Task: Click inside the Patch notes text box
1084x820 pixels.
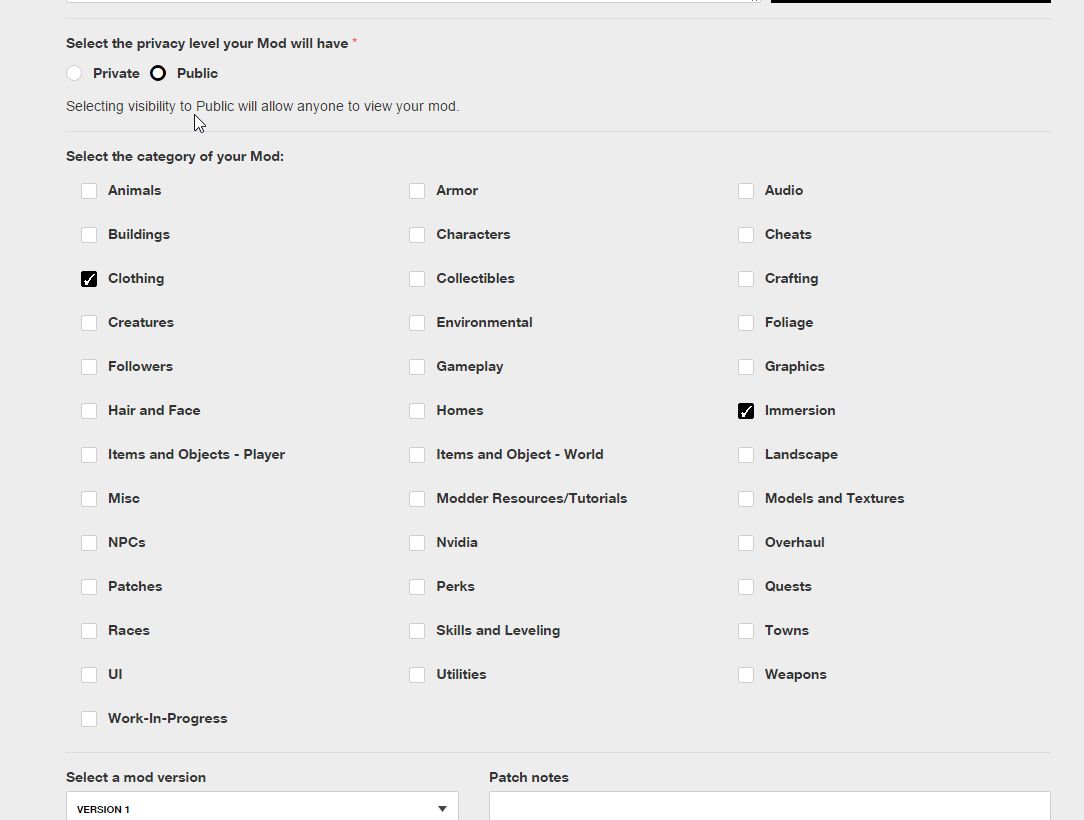Action: tap(769, 806)
